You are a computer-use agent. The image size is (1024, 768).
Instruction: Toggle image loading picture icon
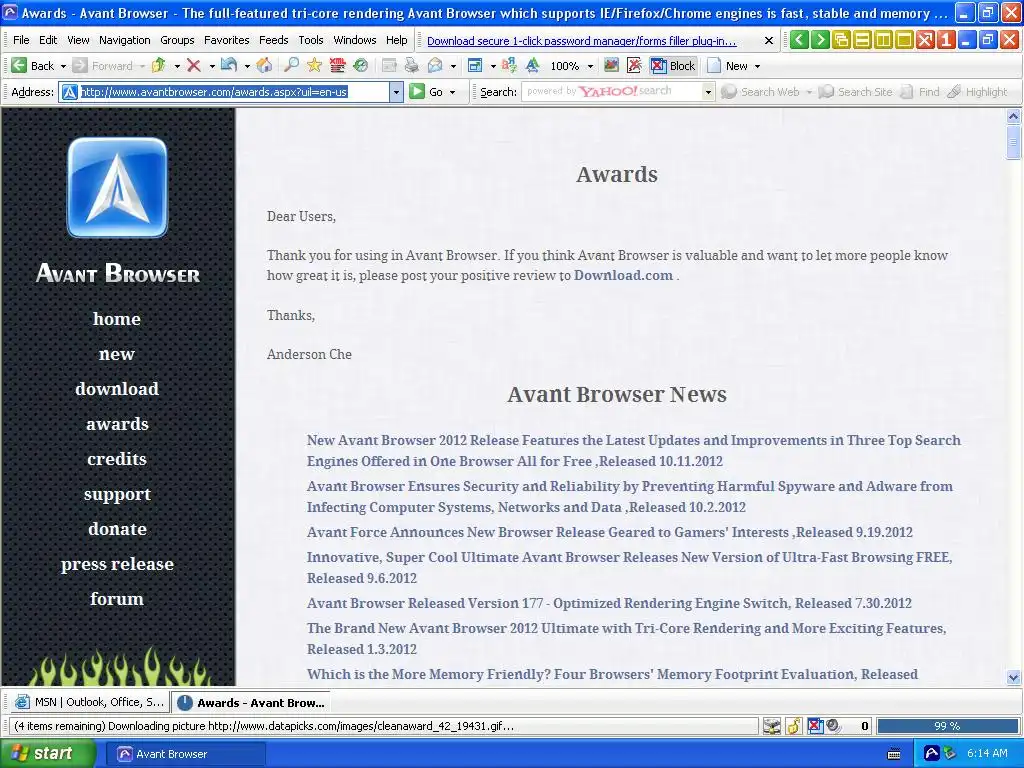click(611, 65)
